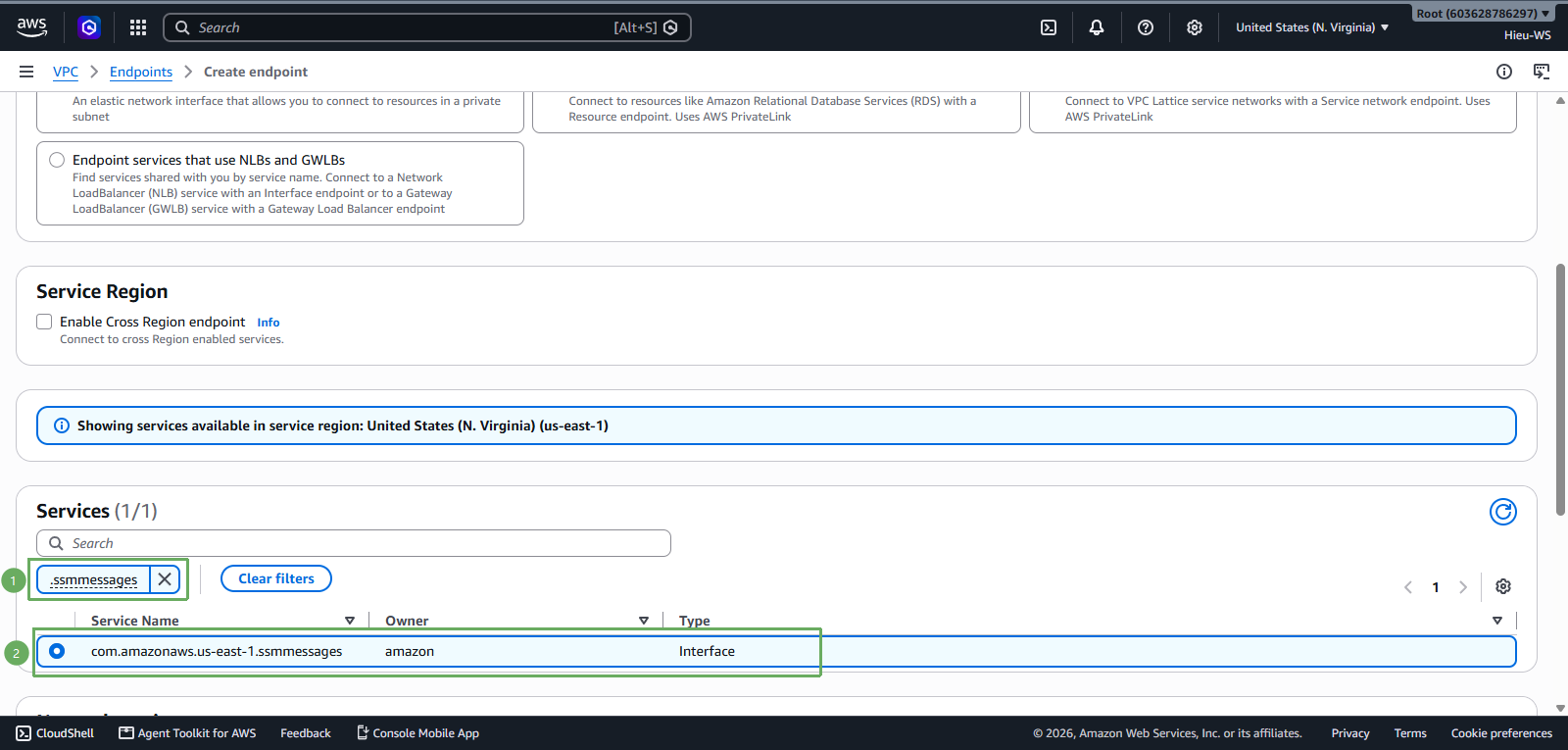This screenshot has width=1568, height=750.
Task: Click the page vertical scrollbar thumb
Action: pyautogui.click(x=1560, y=389)
